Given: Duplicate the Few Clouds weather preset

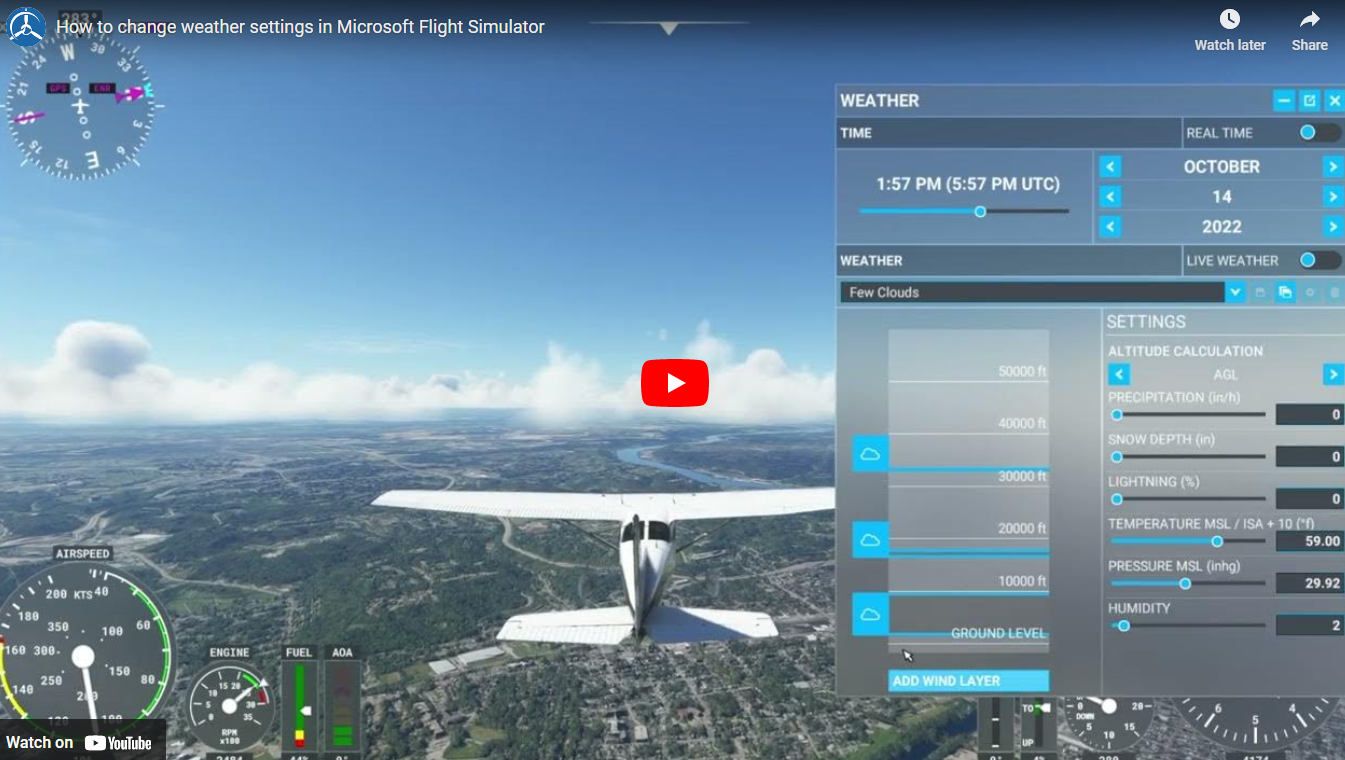Looking at the screenshot, I should [x=1284, y=292].
